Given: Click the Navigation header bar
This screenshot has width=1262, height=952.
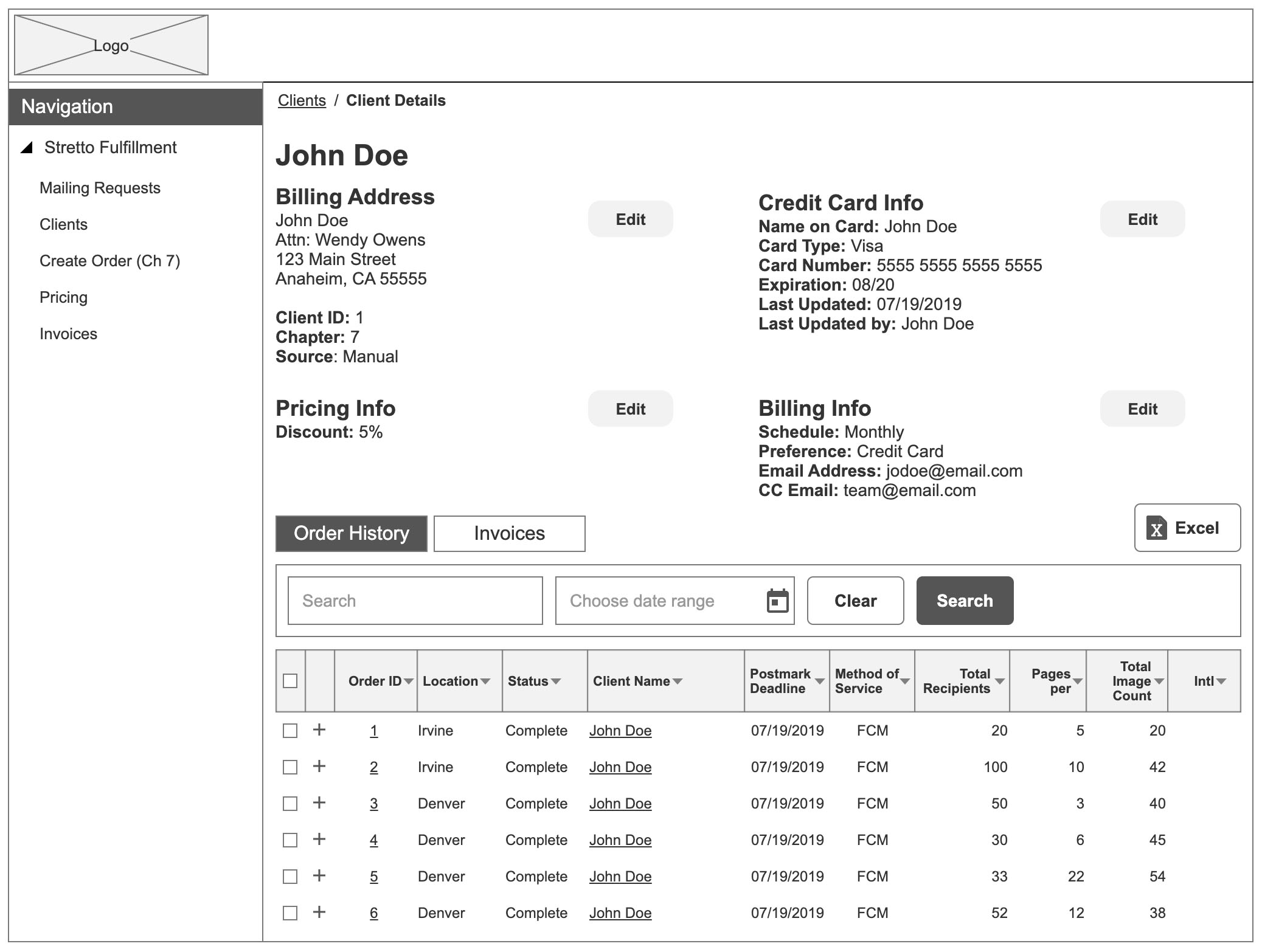Looking at the screenshot, I should 136,107.
